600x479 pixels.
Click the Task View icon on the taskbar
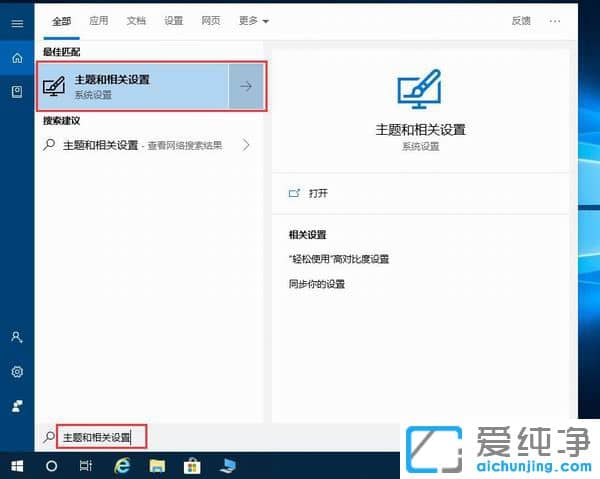coord(86,466)
